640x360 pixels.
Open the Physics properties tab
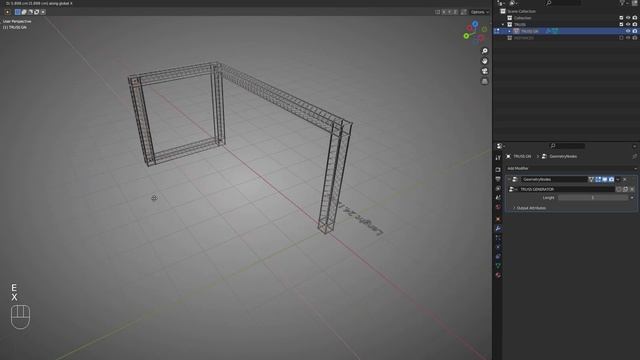(498, 247)
